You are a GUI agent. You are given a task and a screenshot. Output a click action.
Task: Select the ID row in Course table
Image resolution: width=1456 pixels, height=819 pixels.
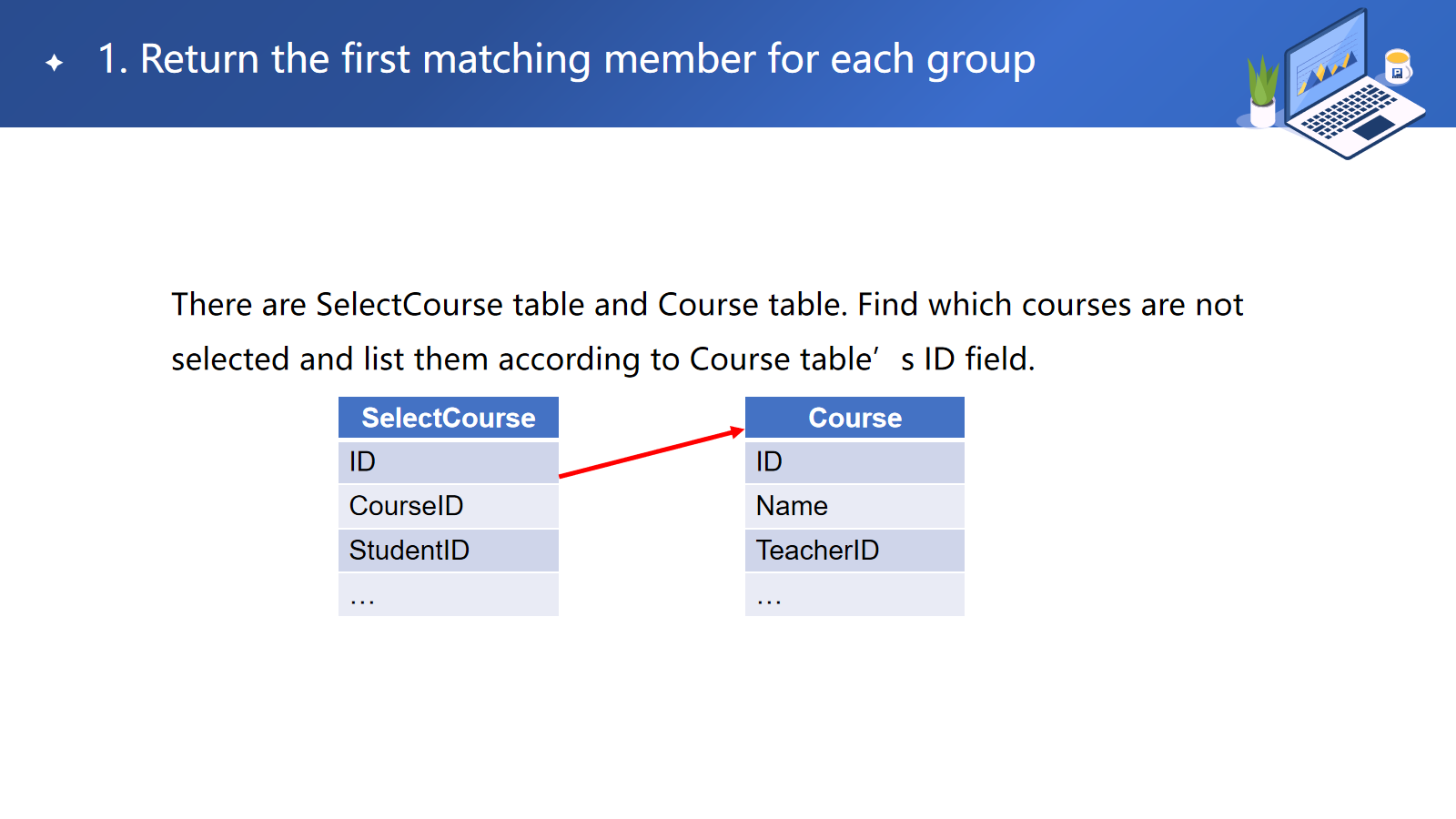[x=854, y=462]
